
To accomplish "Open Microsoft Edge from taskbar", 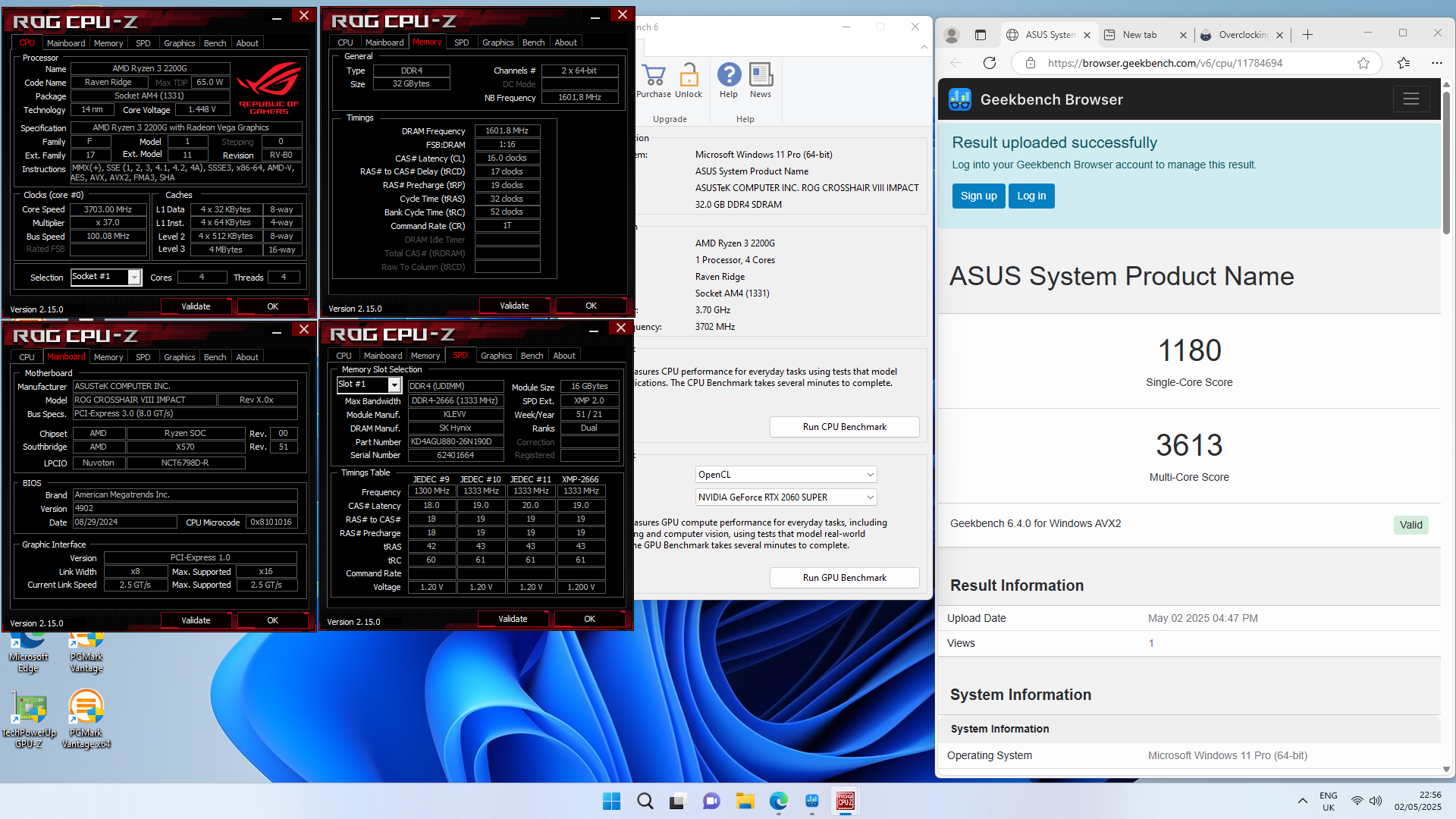I will [778, 801].
